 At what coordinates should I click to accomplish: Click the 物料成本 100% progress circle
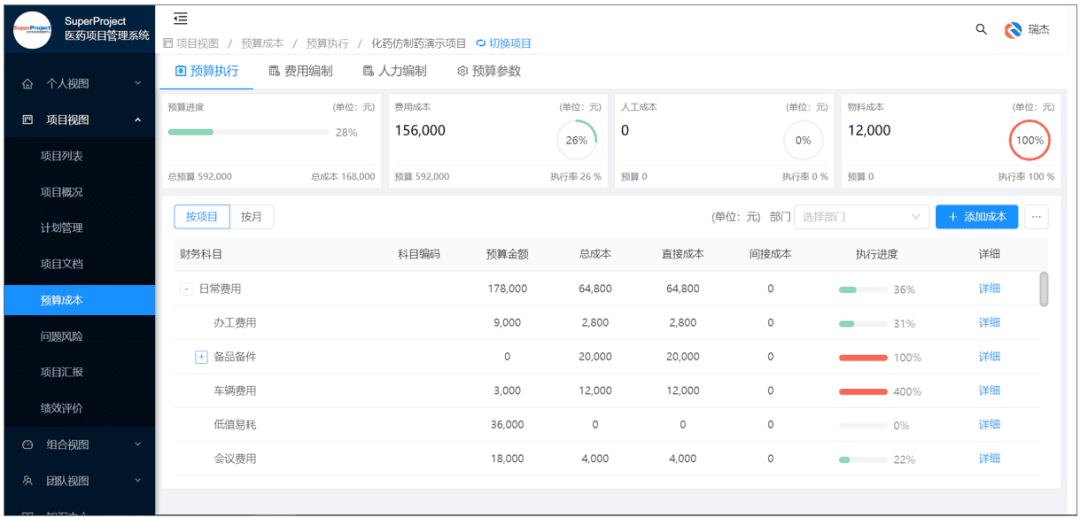[x=1030, y=140]
